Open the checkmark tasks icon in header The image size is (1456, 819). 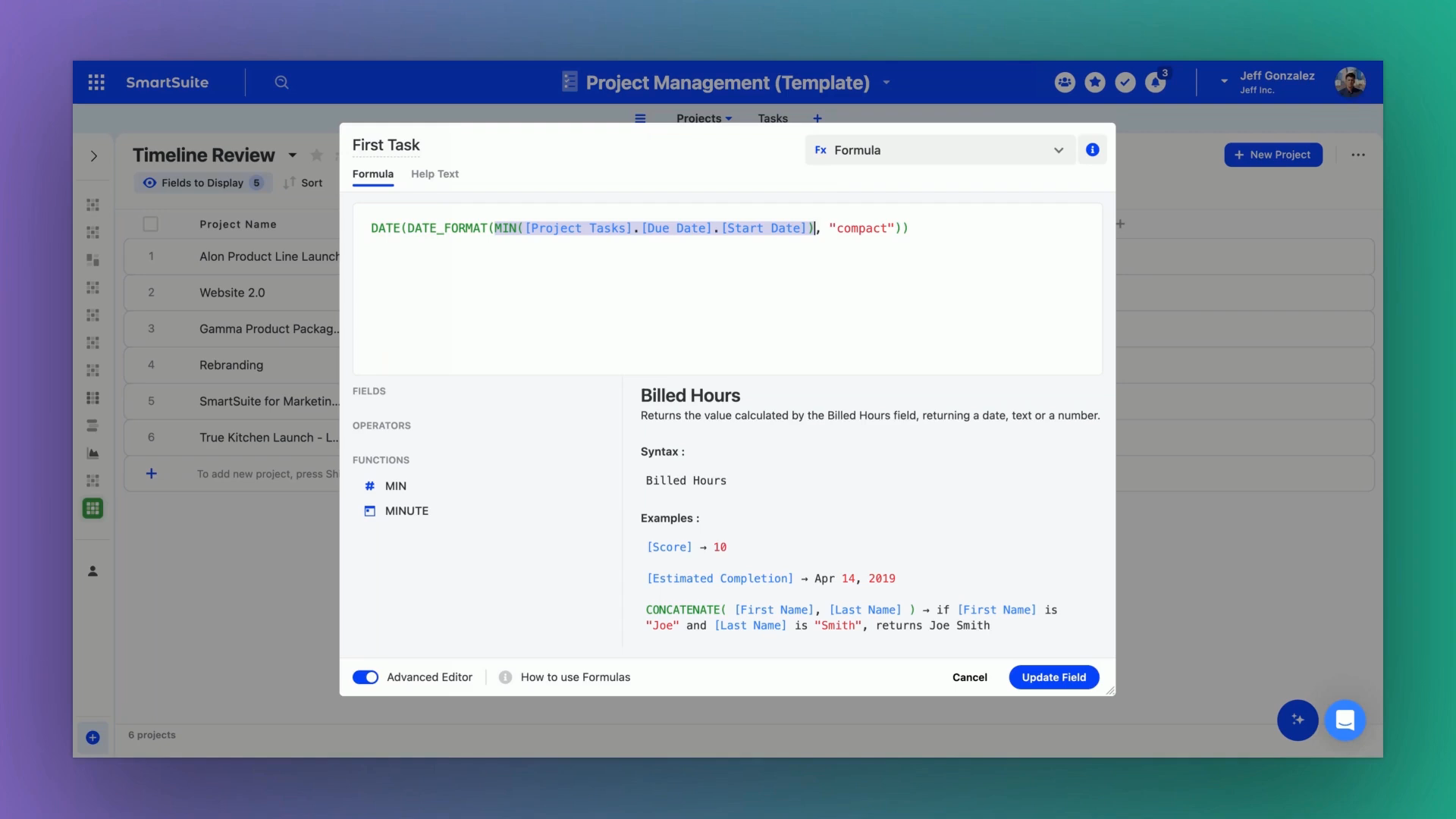coord(1125,82)
